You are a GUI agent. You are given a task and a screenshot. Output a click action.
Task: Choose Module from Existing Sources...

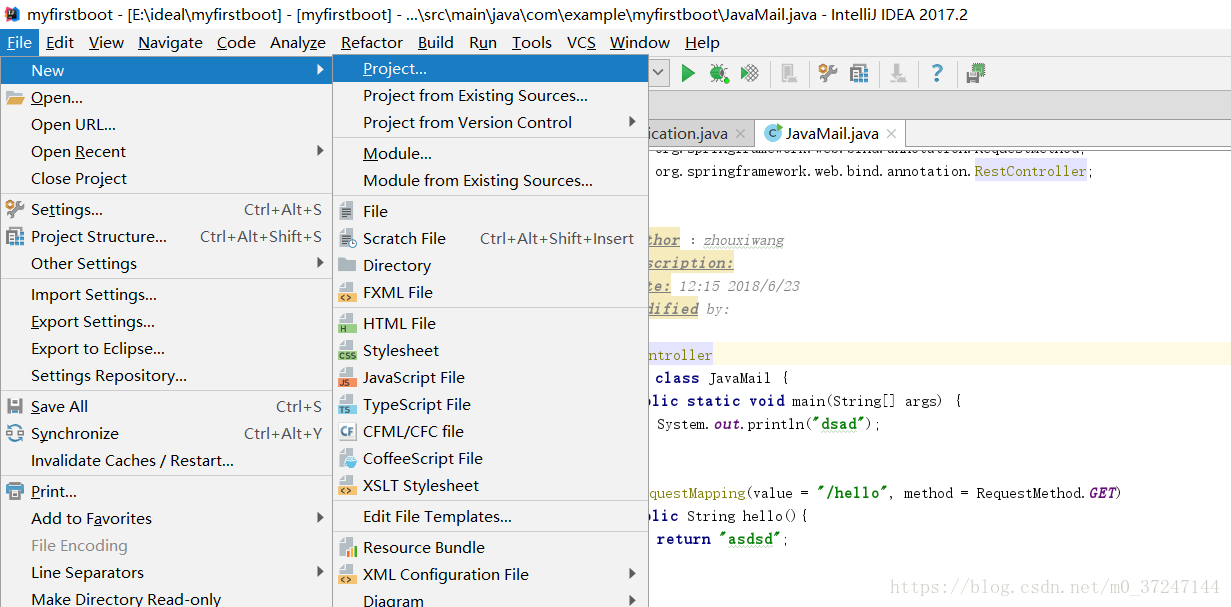tap(490, 181)
